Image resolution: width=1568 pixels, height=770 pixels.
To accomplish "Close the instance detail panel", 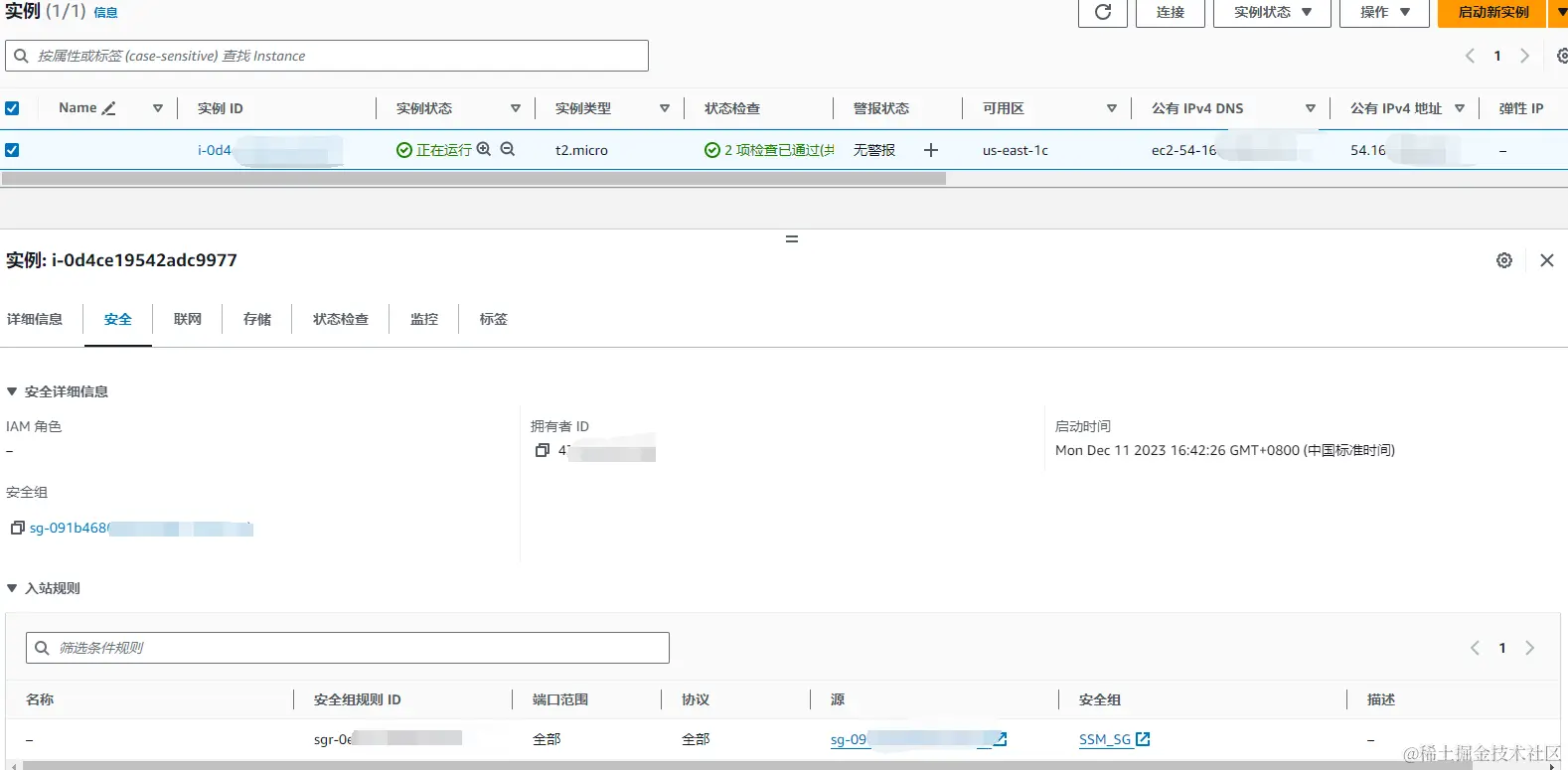I will (1547, 260).
